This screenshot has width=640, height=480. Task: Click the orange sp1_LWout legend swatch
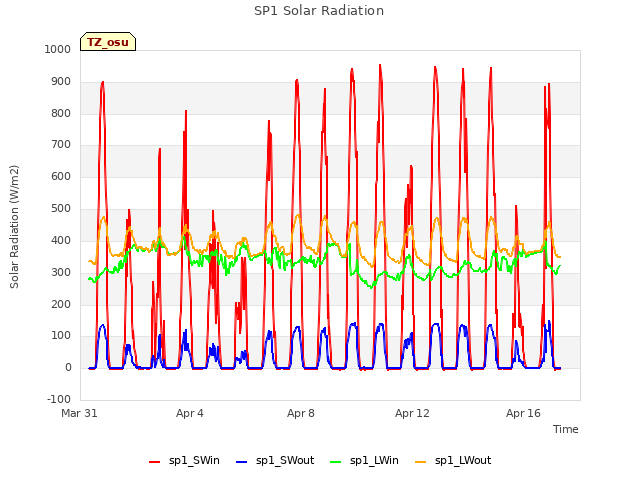point(420,462)
